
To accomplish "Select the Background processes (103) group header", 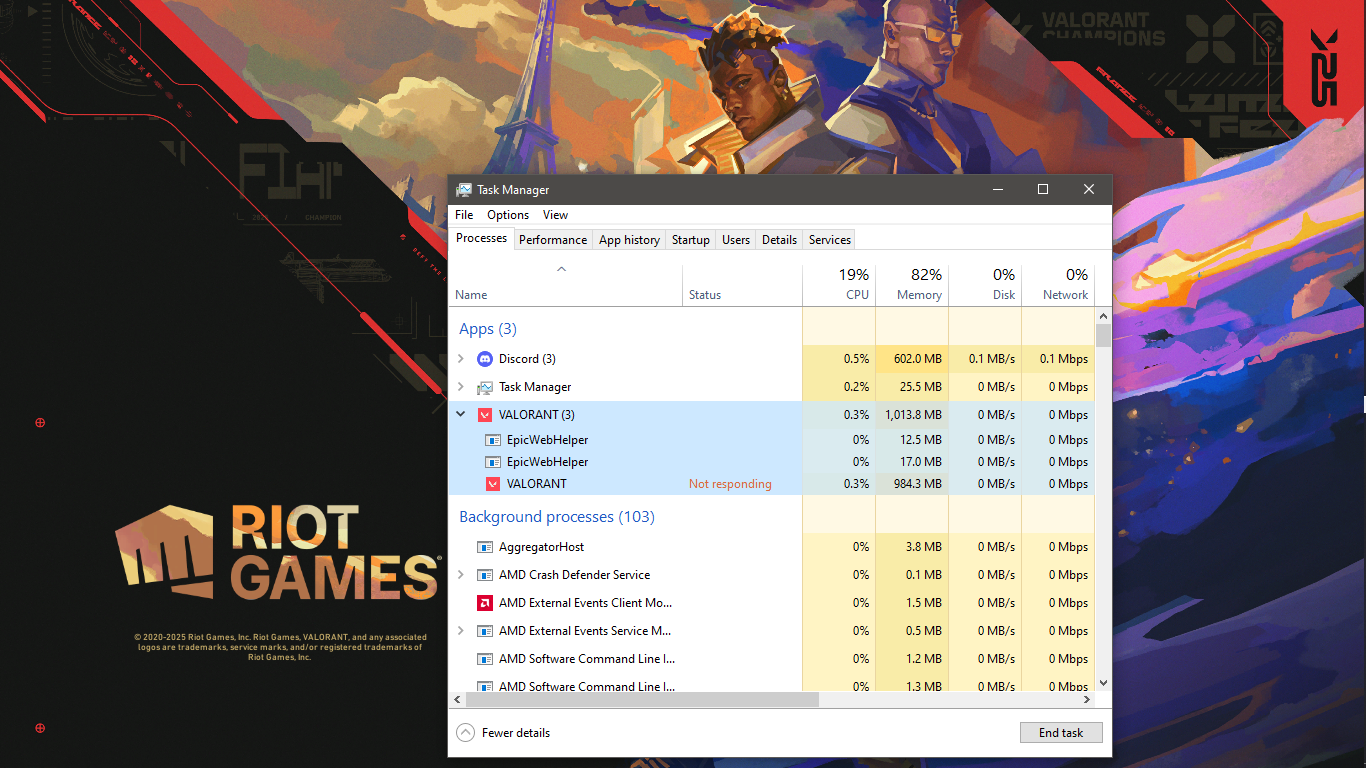I will pos(557,517).
